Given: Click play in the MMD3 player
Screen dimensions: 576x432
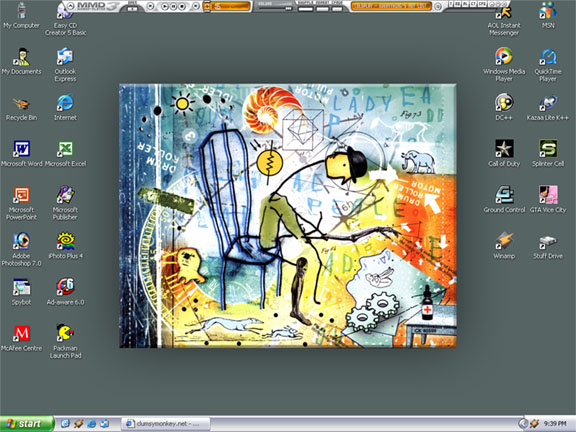Looking at the screenshot, I should [165, 6].
